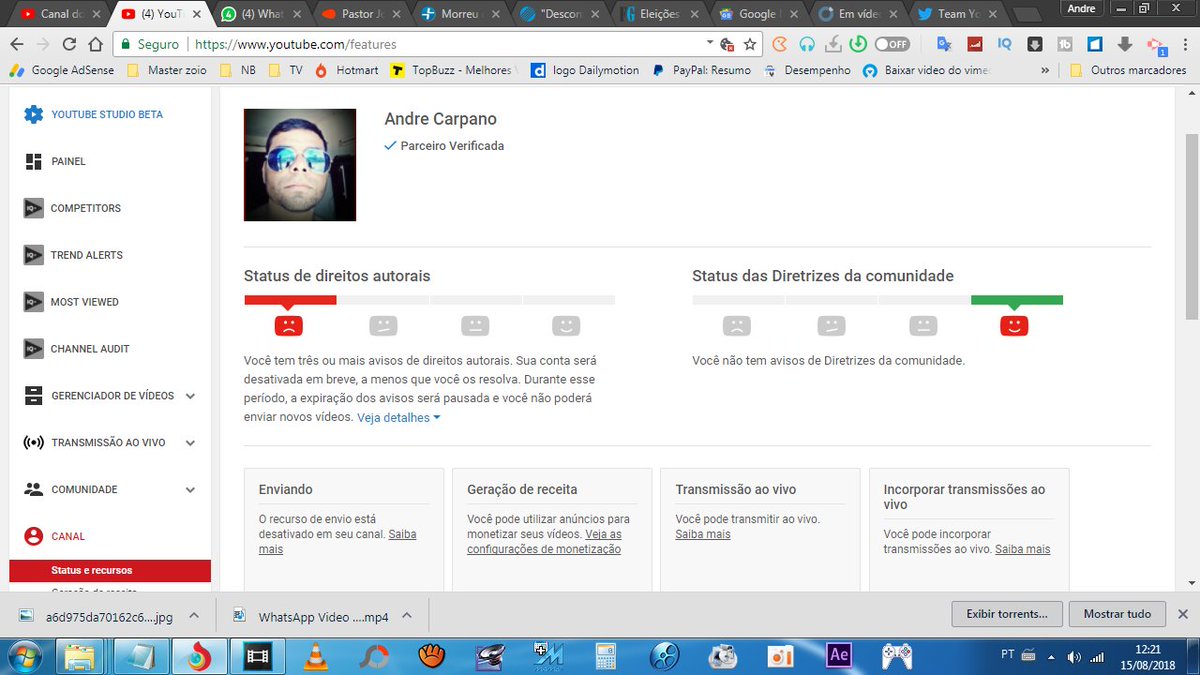This screenshot has width=1200, height=675.
Task: Open VLC media player from taskbar
Action: click(x=318, y=656)
